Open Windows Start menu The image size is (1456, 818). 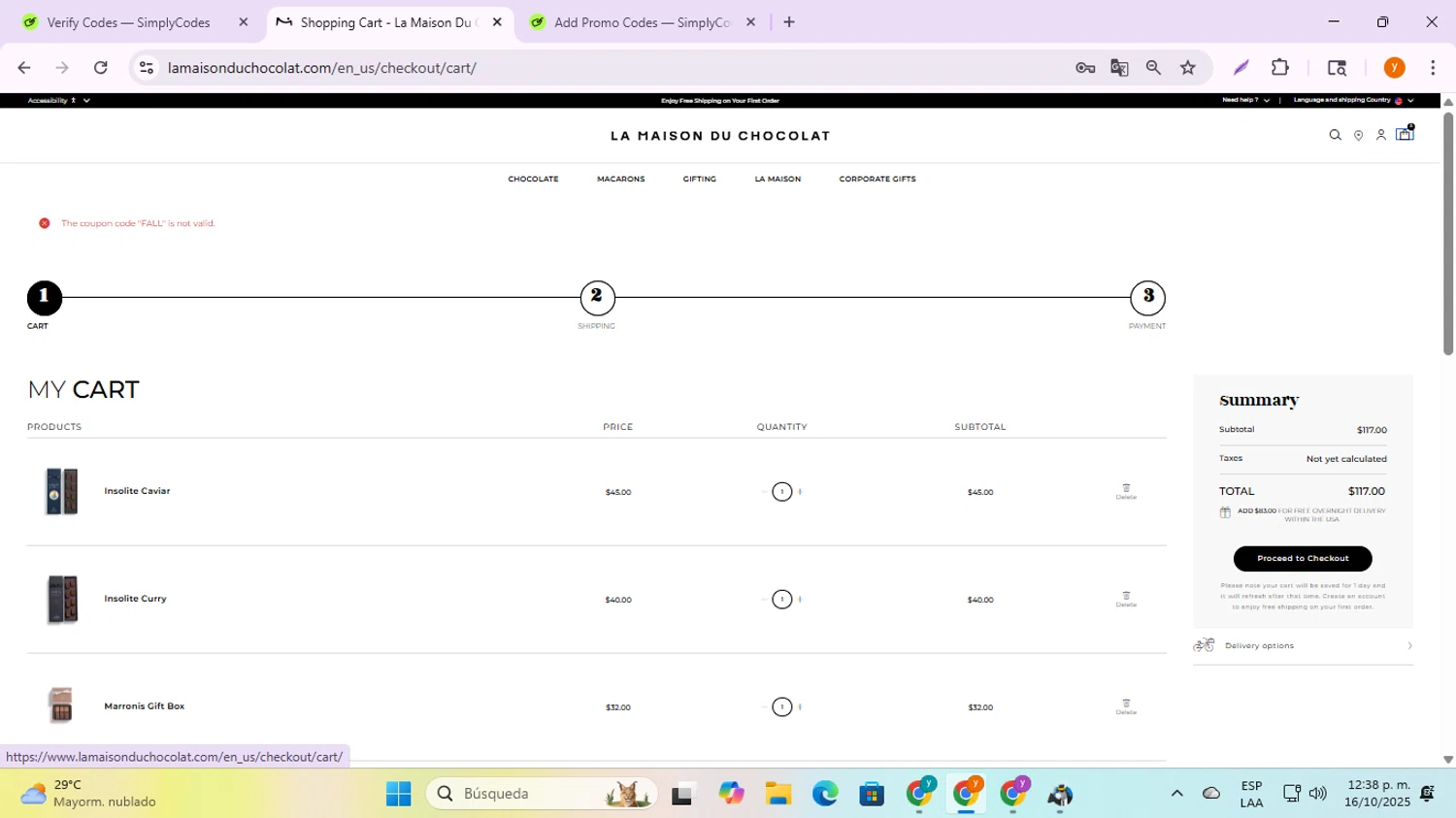coord(398,794)
